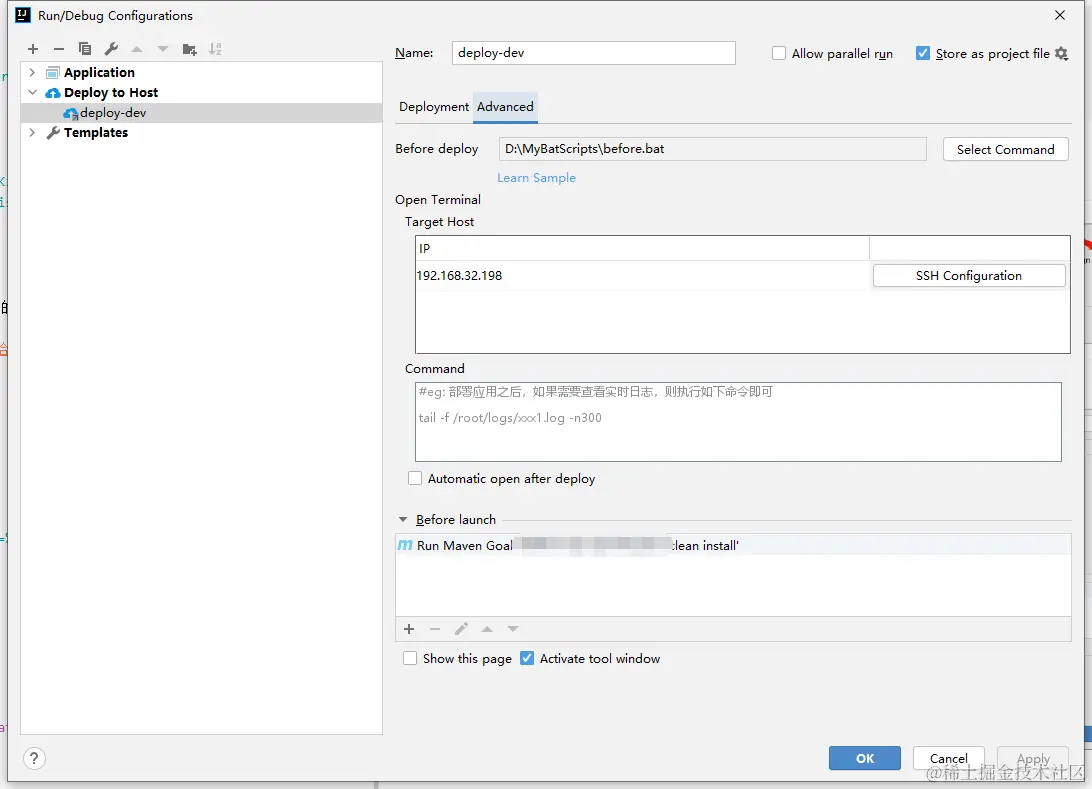Screen dimensions: 1092x789
Task: Click the Apply button
Action: click(1033, 758)
